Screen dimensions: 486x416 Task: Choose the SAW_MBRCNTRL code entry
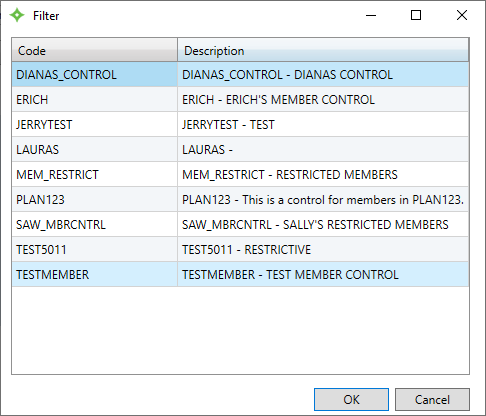(x=94, y=225)
